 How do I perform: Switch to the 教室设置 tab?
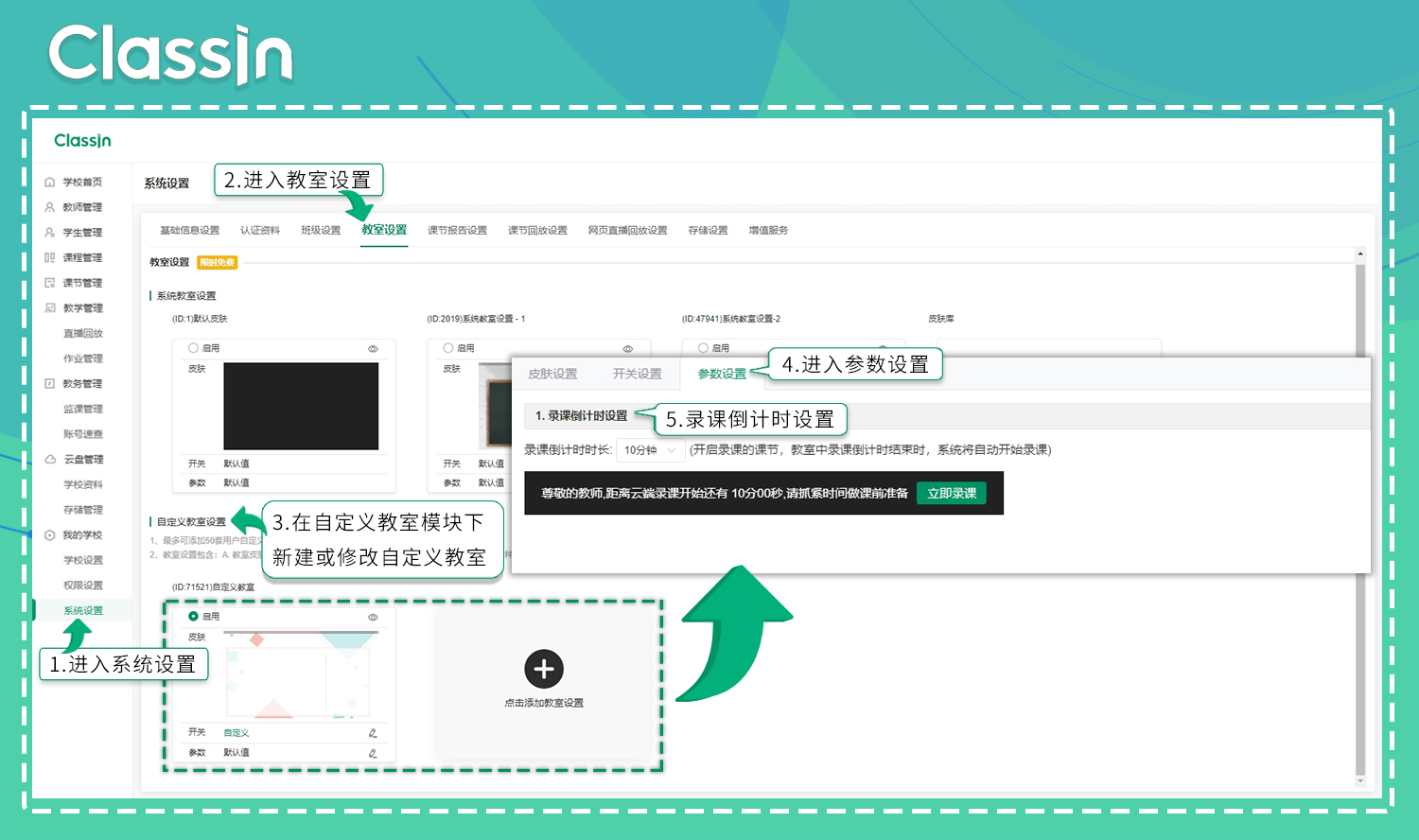(384, 230)
